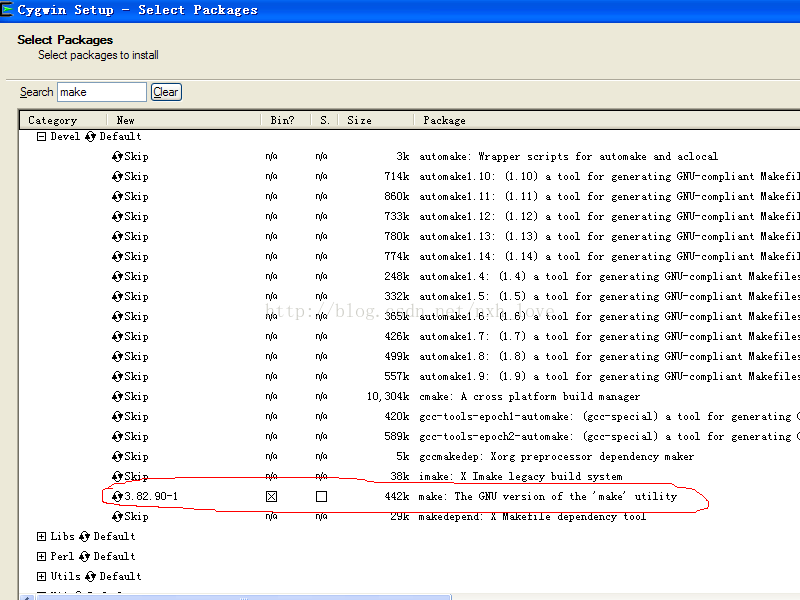
Task: Expand the Utils category
Action: point(41,577)
